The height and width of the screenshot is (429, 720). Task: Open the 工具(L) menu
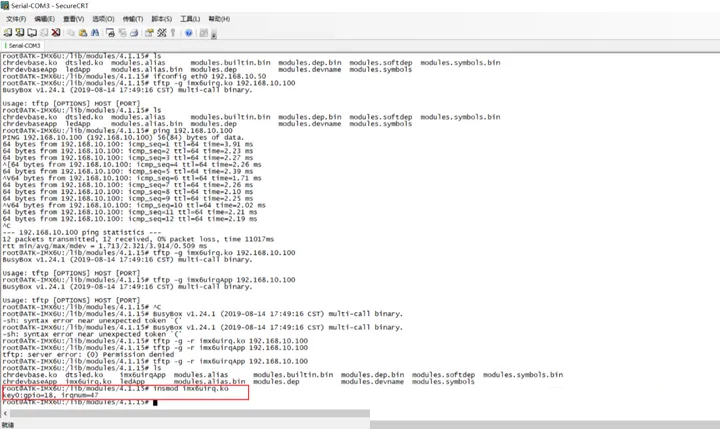pos(190,19)
